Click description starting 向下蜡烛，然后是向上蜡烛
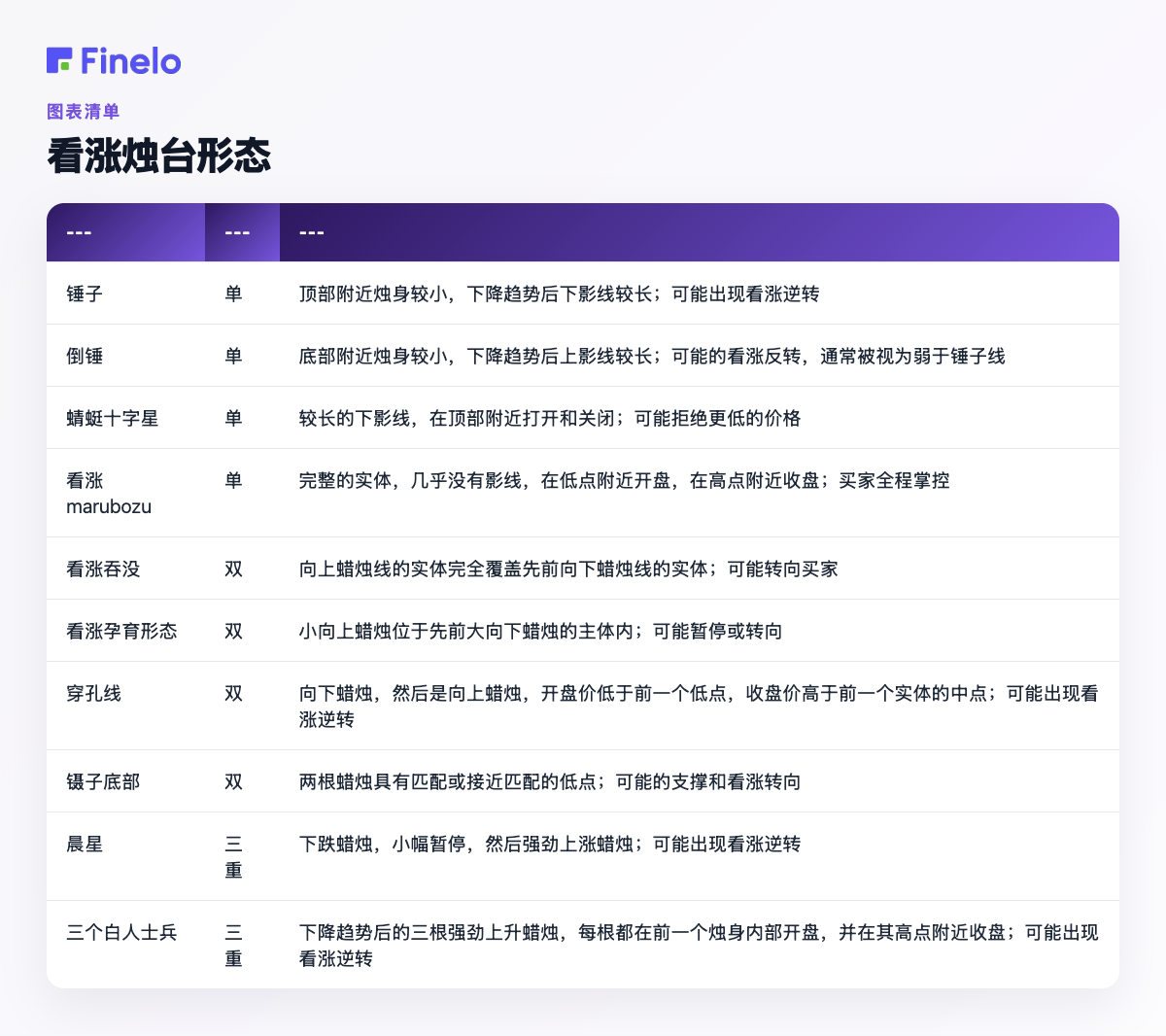 point(699,706)
